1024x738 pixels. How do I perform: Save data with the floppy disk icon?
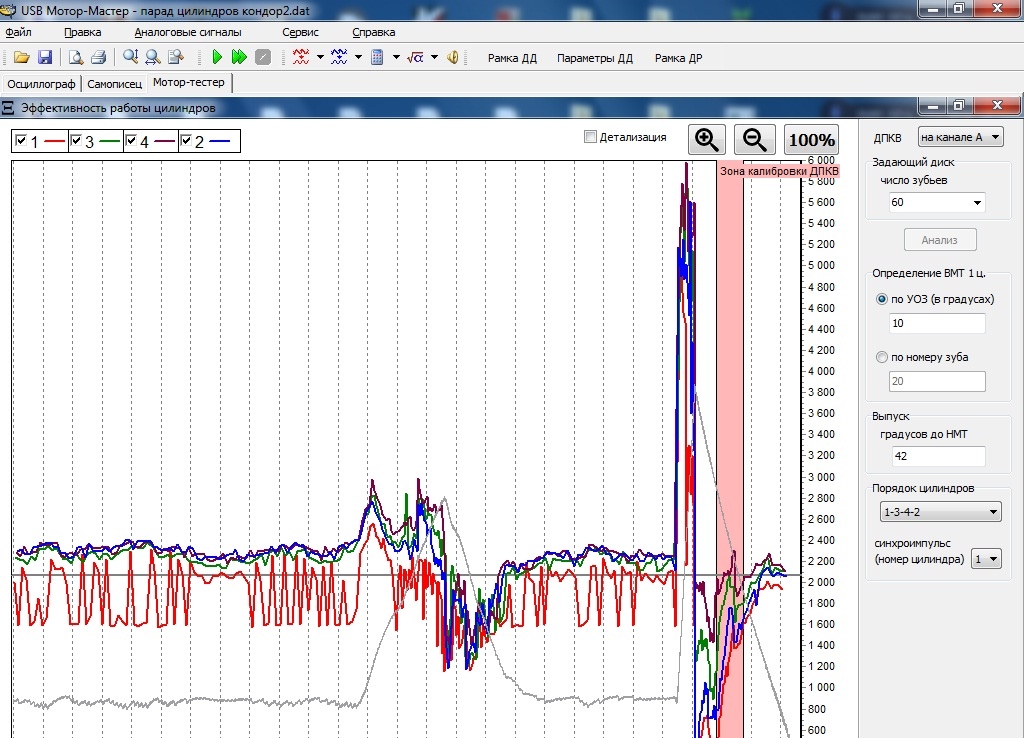tap(44, 57)
